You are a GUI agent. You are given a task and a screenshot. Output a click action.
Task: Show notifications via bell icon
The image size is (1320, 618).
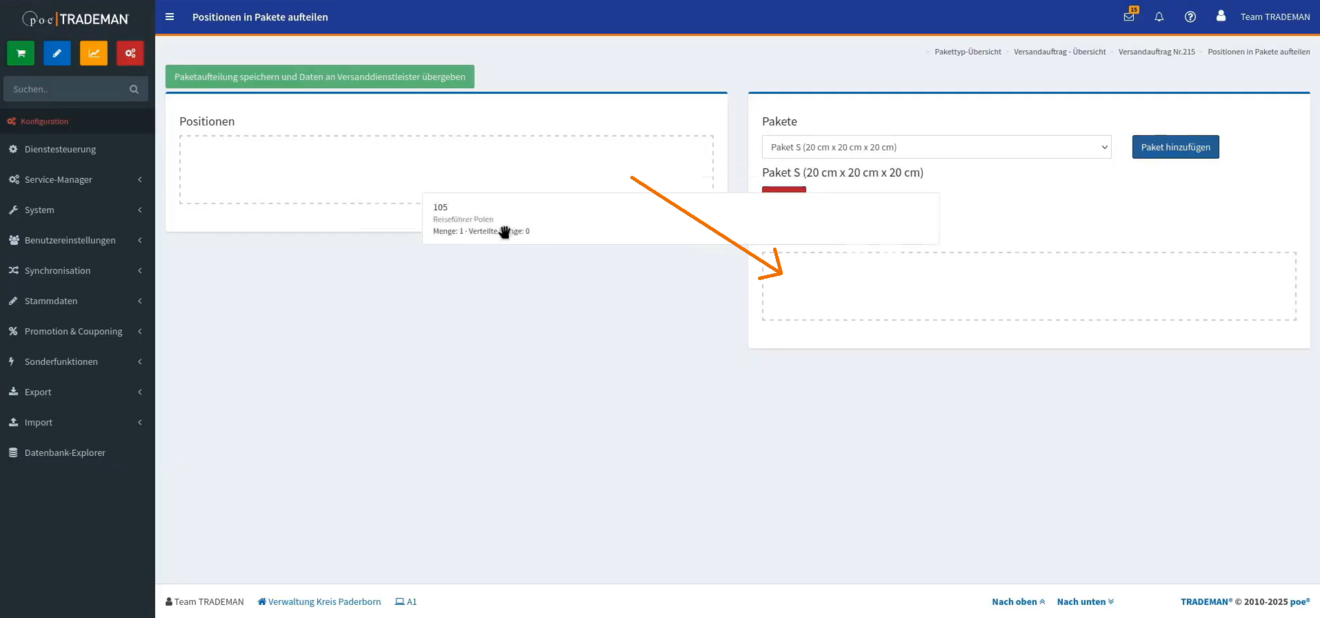click(1159, 17)
